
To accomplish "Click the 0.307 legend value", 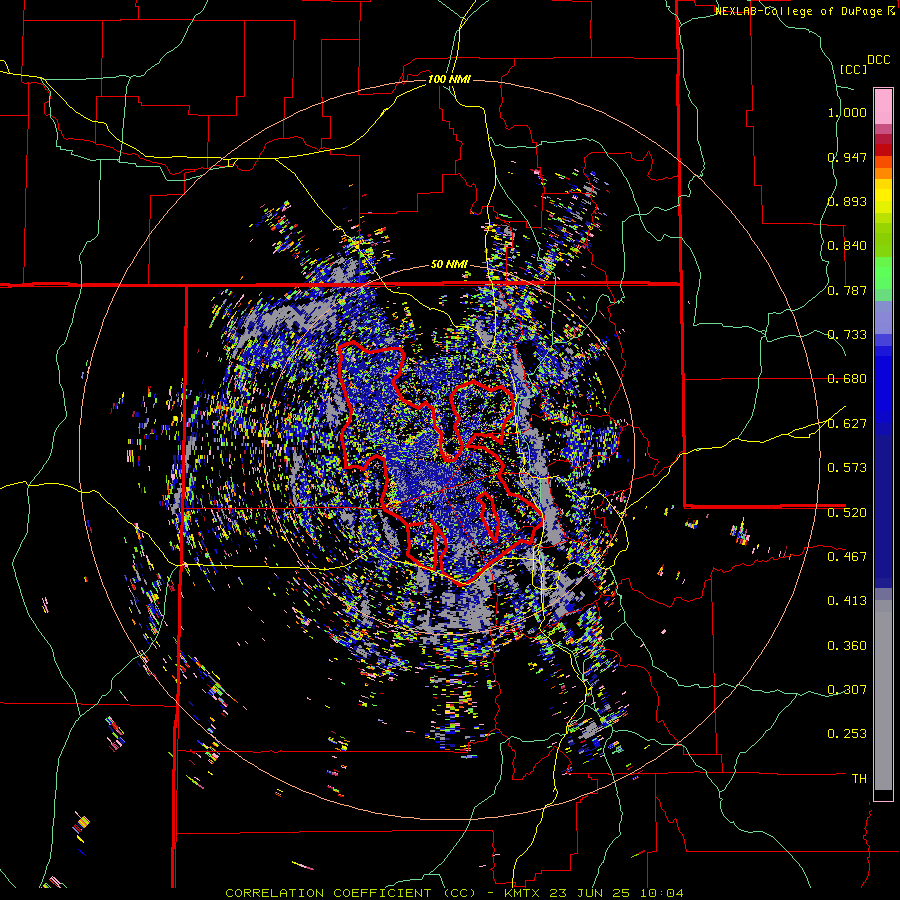I will (847, 690).
